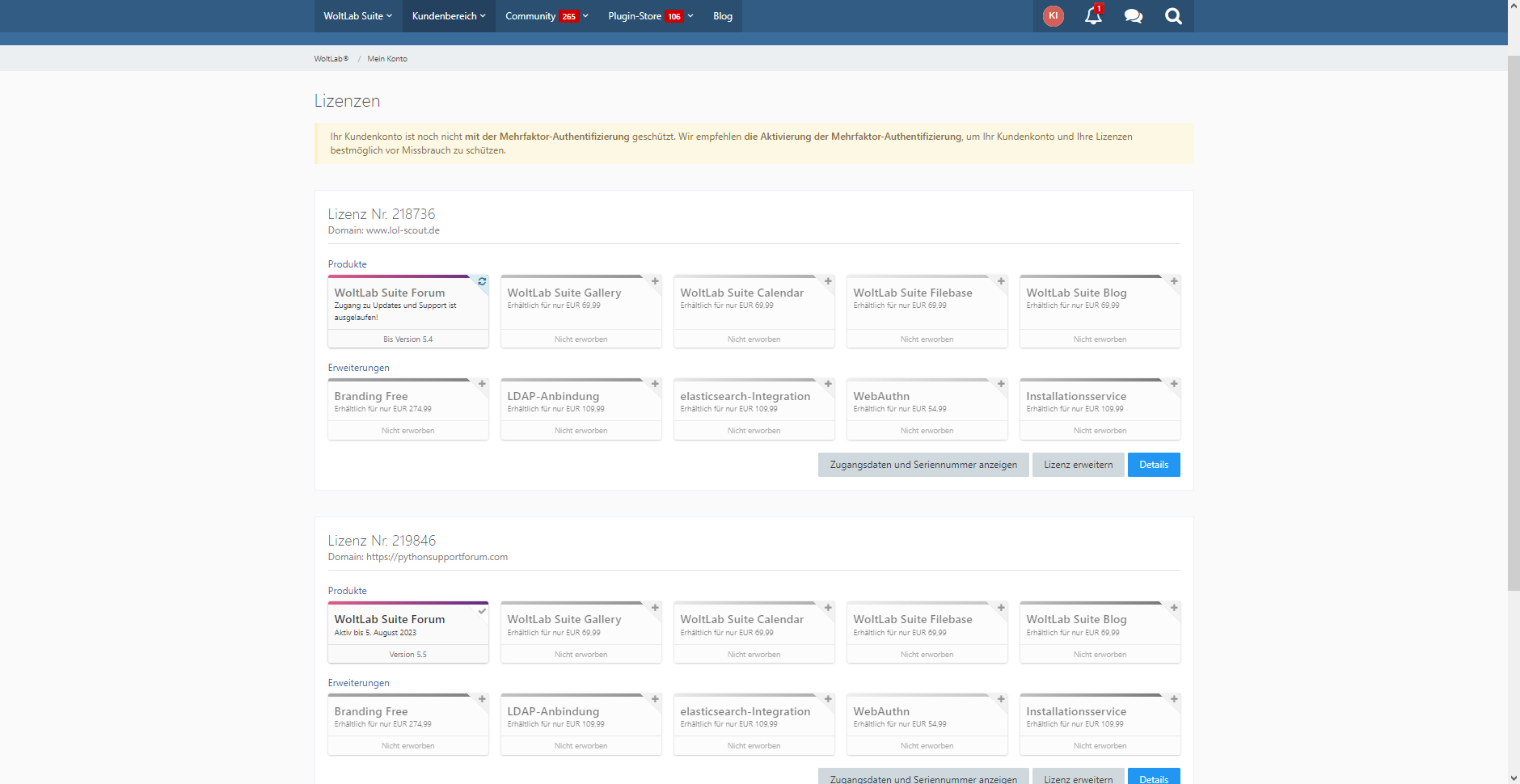Go to the Blog menu item
The image size is (1520, 784).
[723, 16]
